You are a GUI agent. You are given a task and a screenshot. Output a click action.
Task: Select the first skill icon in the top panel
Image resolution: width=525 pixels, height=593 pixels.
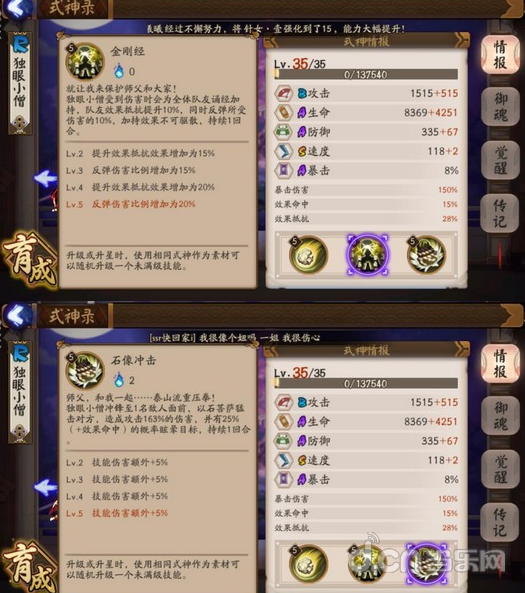(308, 255)
